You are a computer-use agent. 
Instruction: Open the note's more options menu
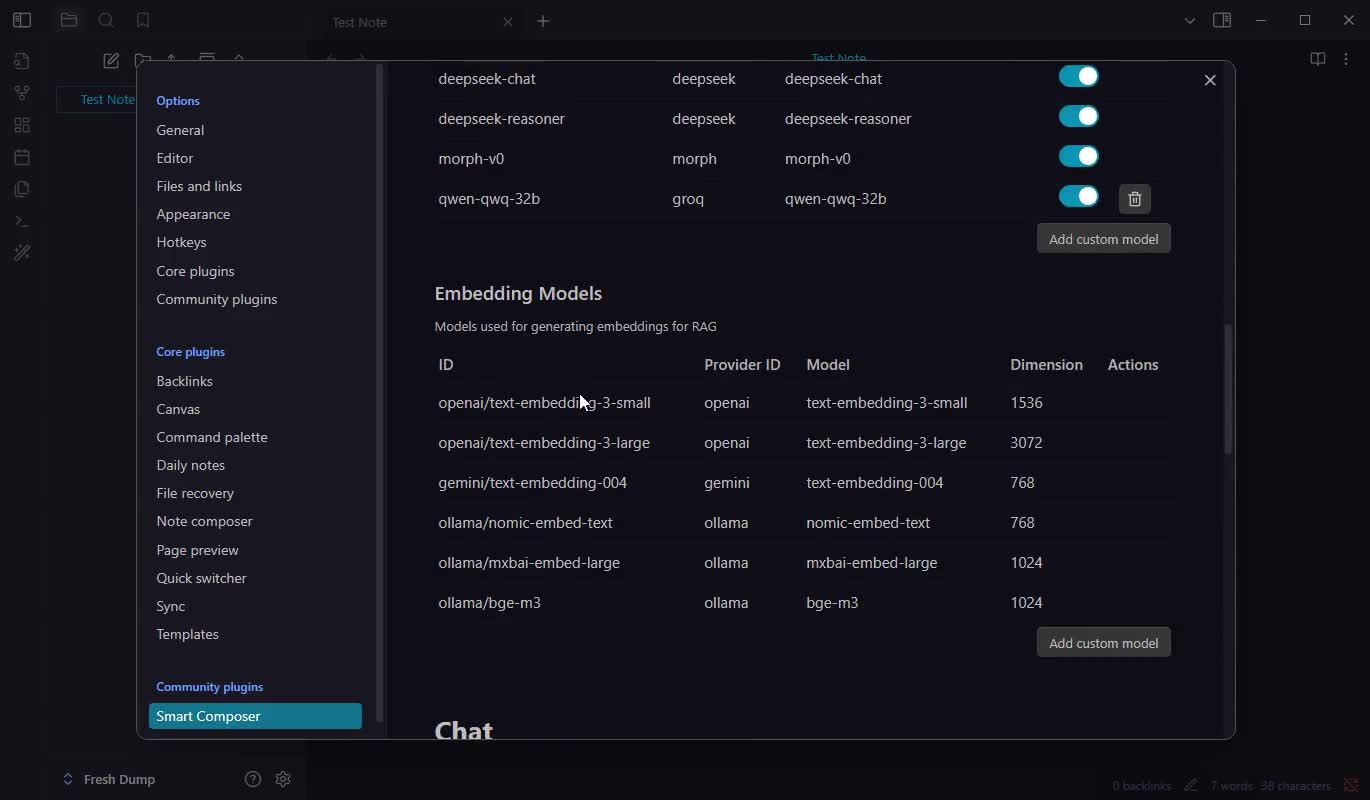tap(1346, 59)
